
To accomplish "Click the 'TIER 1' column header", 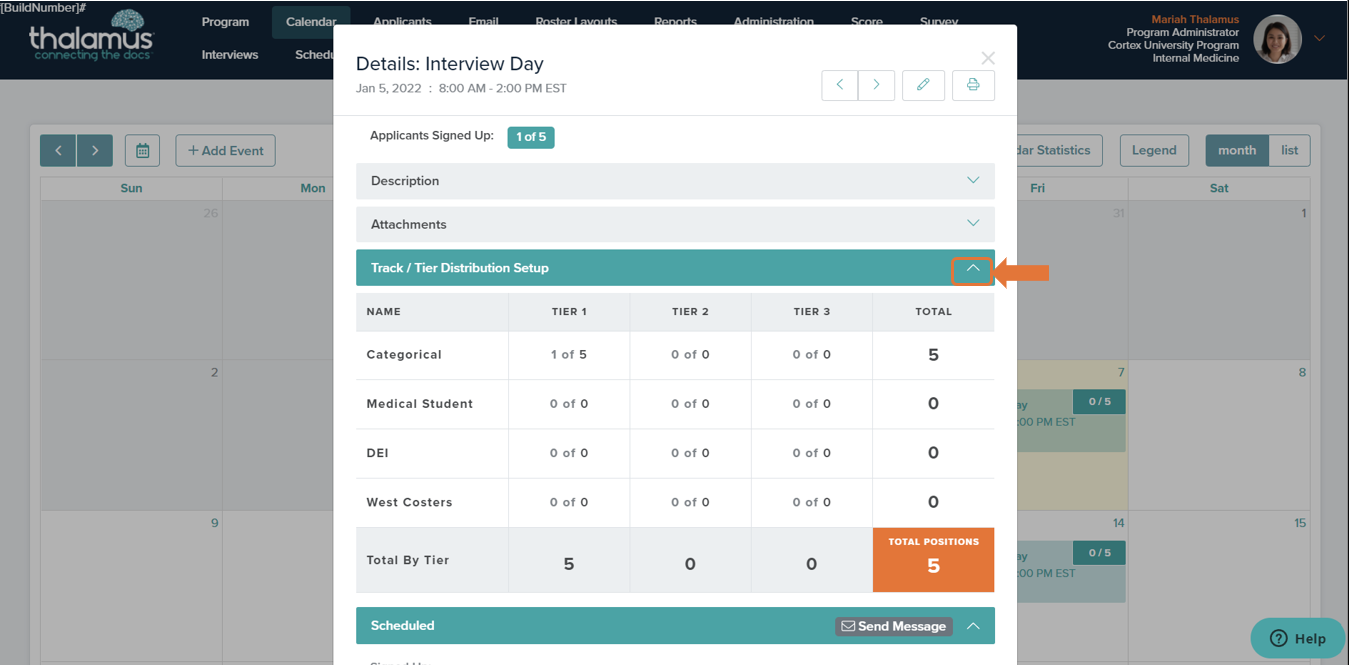I will click(x=569, y=312).
